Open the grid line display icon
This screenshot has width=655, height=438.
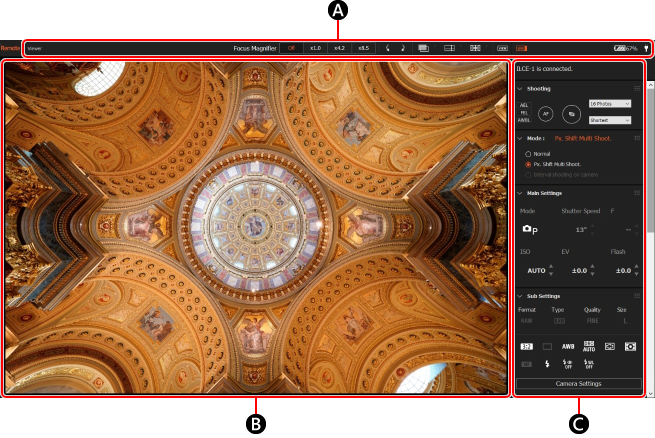click(x=475, y=48)
